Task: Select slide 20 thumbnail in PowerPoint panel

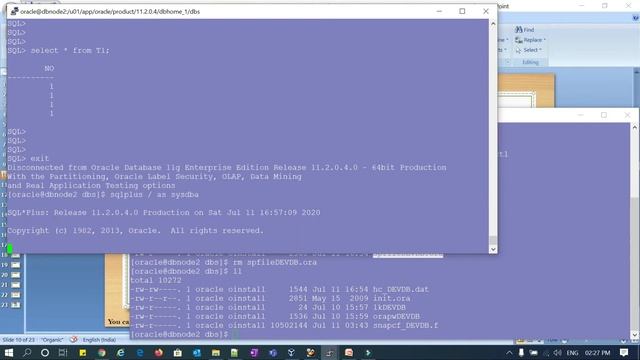Action: coord(16,275)
